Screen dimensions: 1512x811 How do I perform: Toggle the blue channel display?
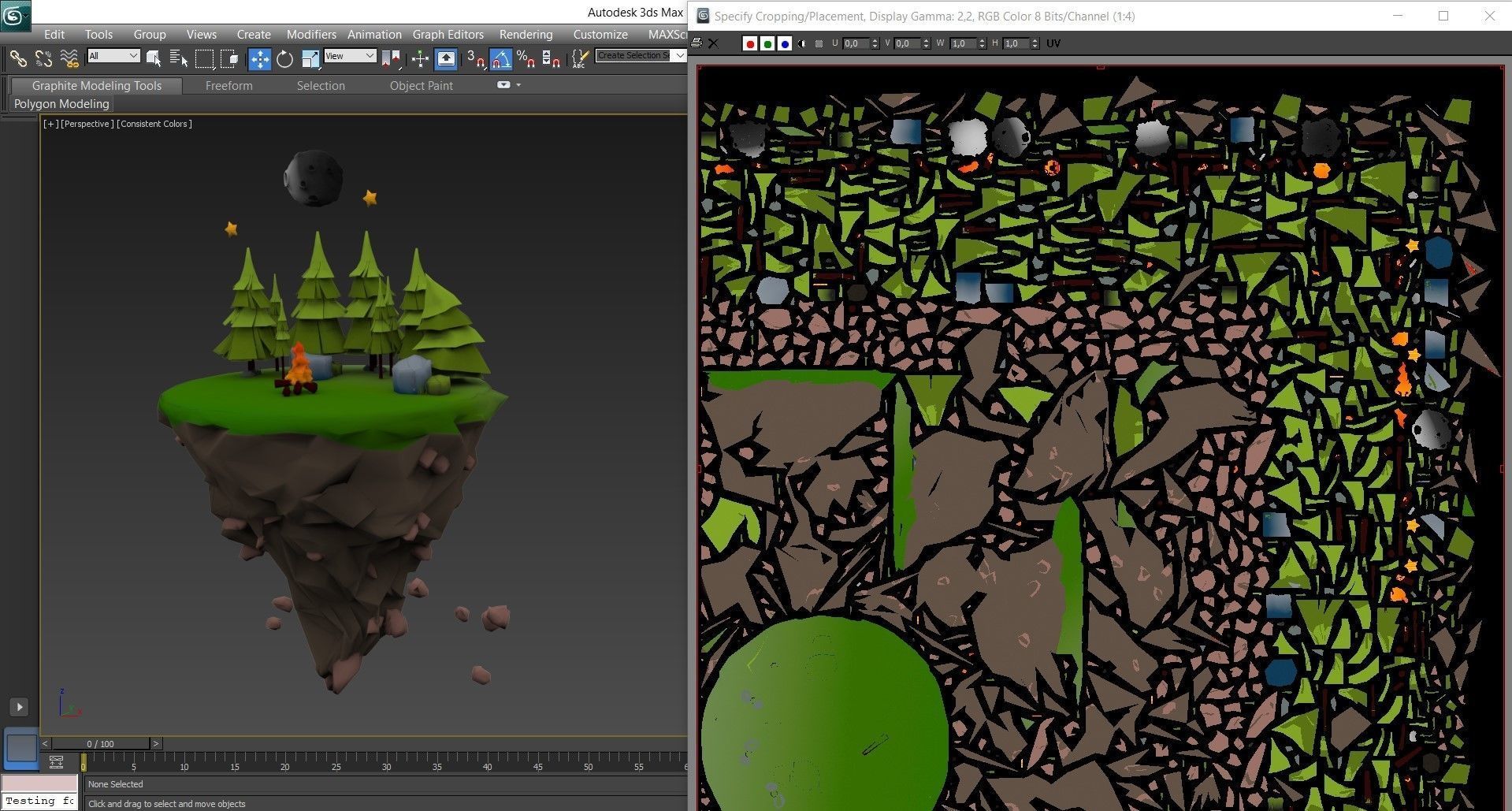click(785, 43)
